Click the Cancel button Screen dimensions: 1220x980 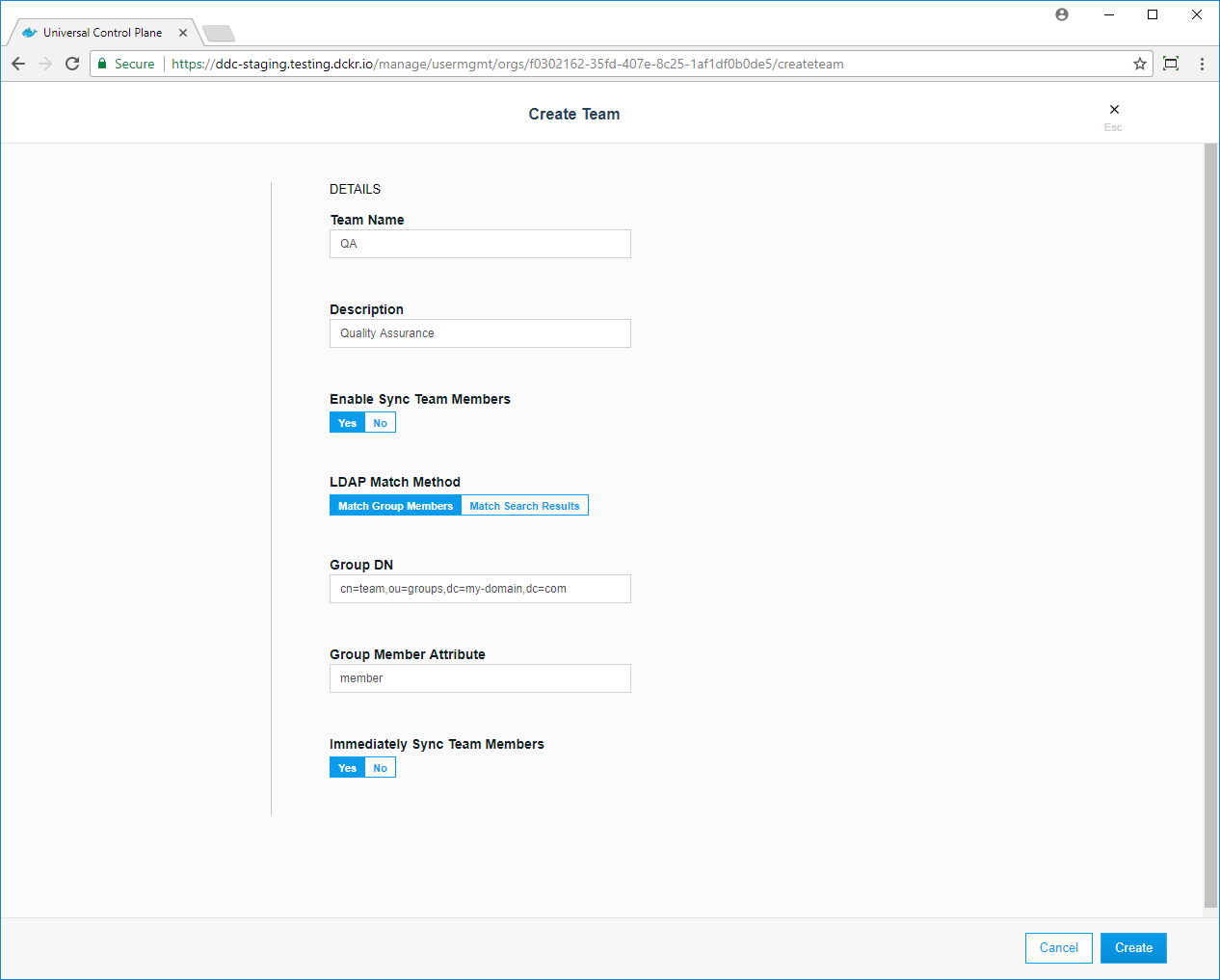click(x=1058, y=948)
